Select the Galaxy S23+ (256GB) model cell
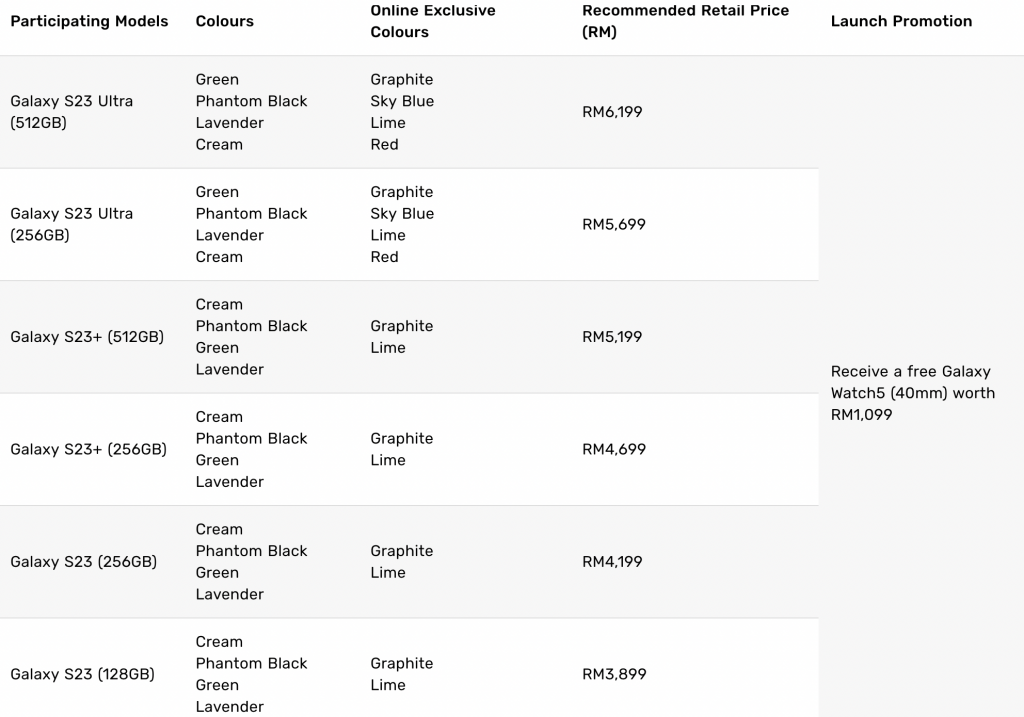 tap(88, 449)
